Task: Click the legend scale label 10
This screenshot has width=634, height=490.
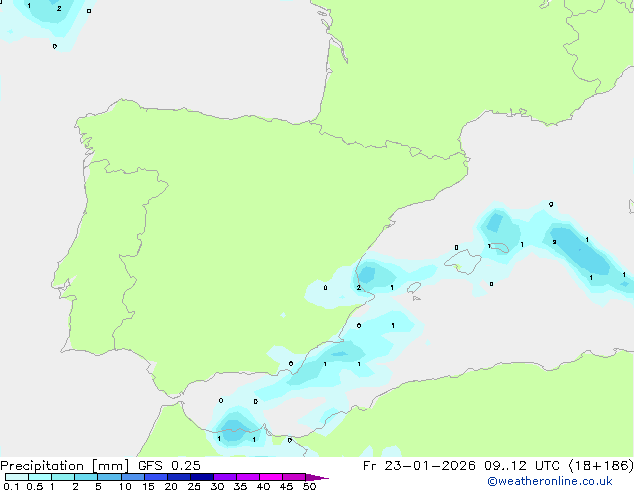Action: [125, 486]
